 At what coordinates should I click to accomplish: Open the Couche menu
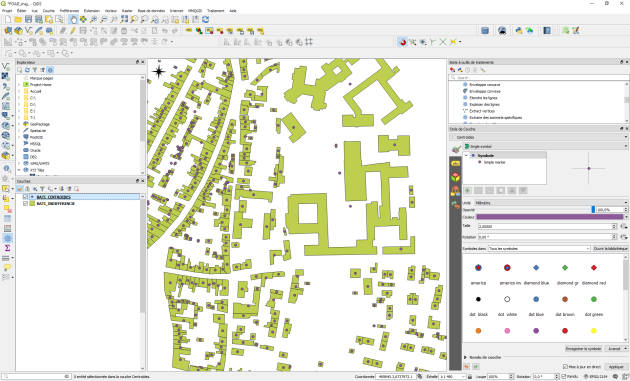[49, 10]
